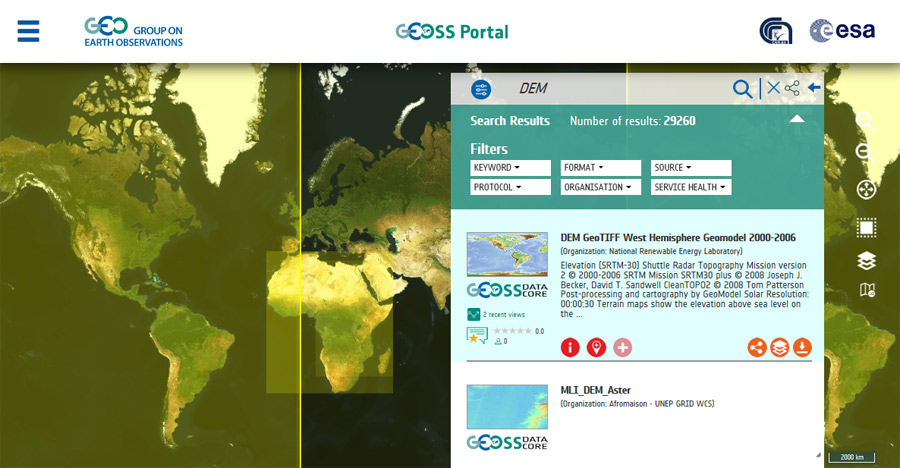Click the 'Number of results: 29260' text
900x468 pixels.
point(633,121)
